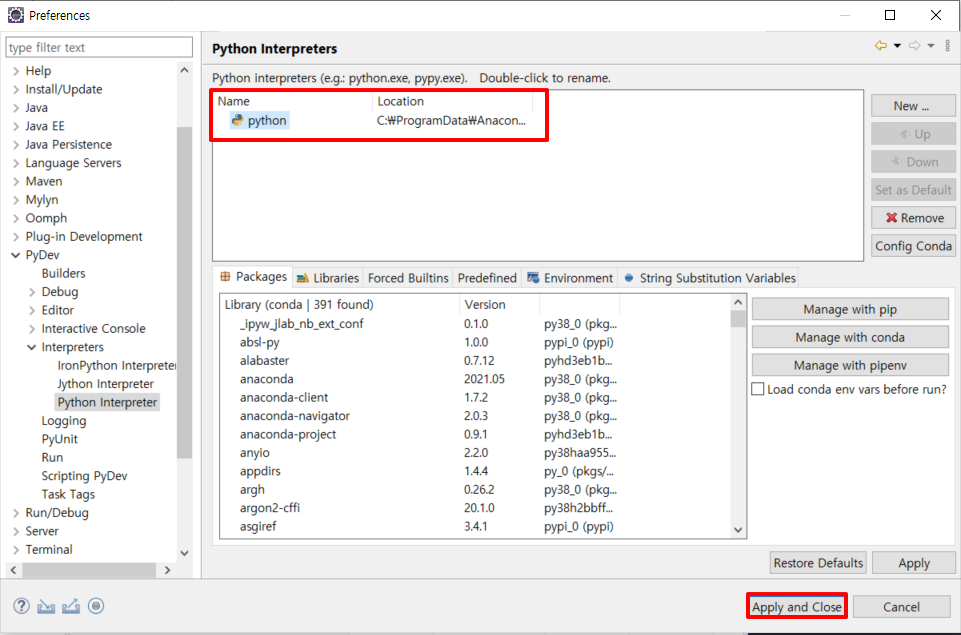Open the back history dropdown arrow
Screen dimensions: 961x635
tap(897, 46)
